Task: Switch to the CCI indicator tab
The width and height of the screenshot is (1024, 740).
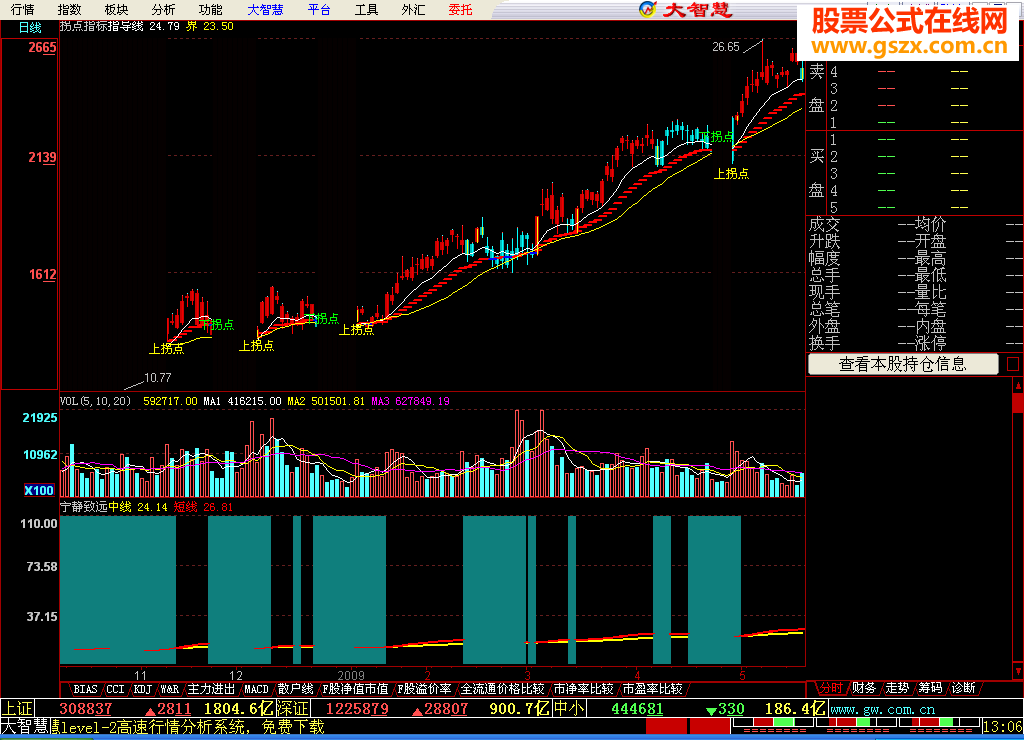Action: (x=116, y=689)
